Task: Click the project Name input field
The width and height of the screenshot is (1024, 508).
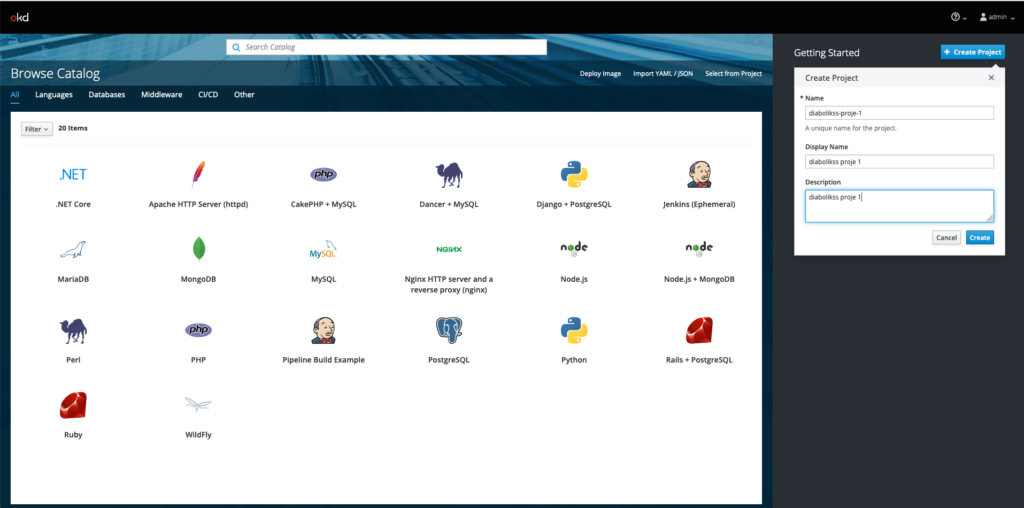Action: 899,113
